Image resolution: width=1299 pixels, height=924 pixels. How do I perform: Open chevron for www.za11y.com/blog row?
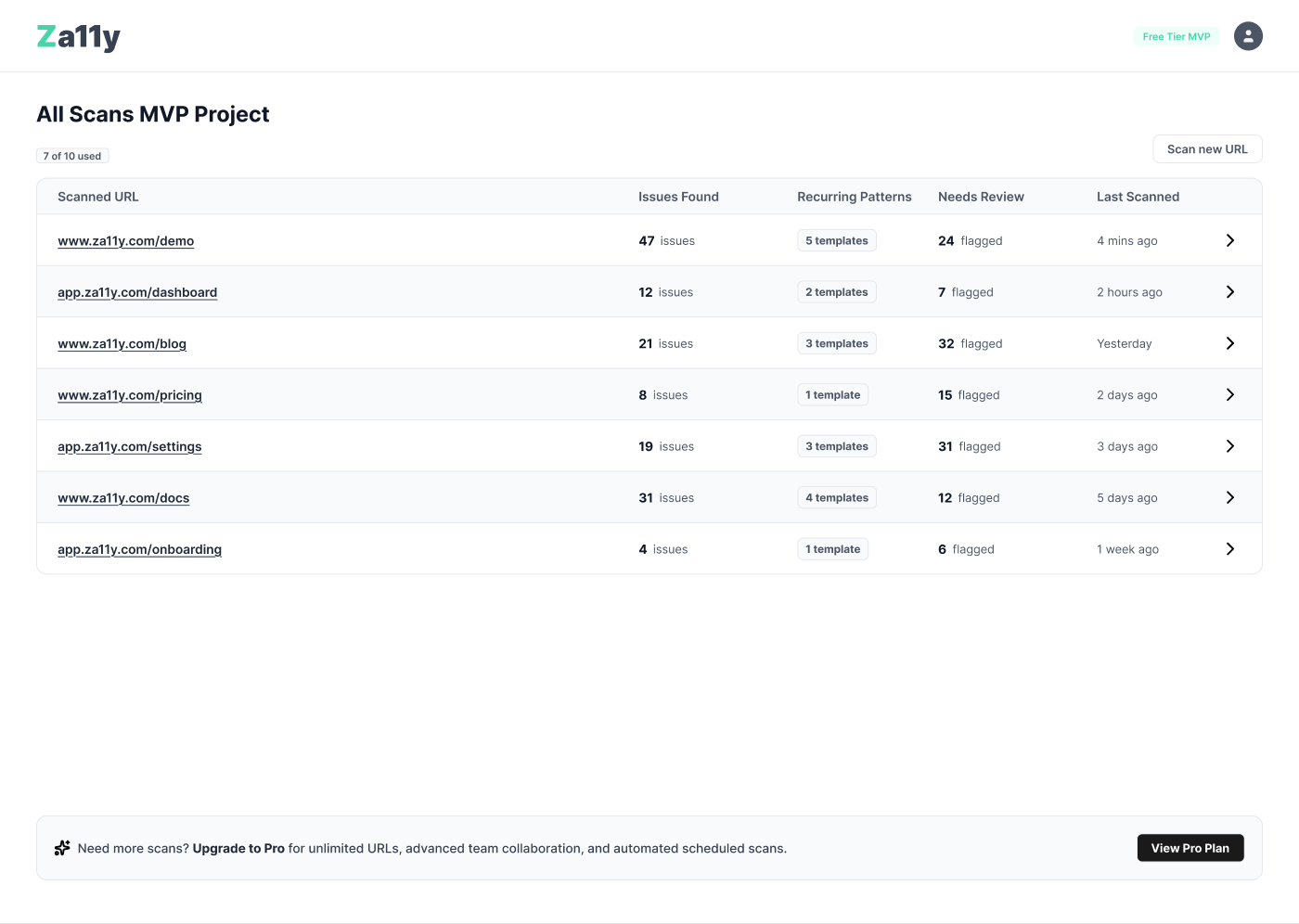point(1230,343)
